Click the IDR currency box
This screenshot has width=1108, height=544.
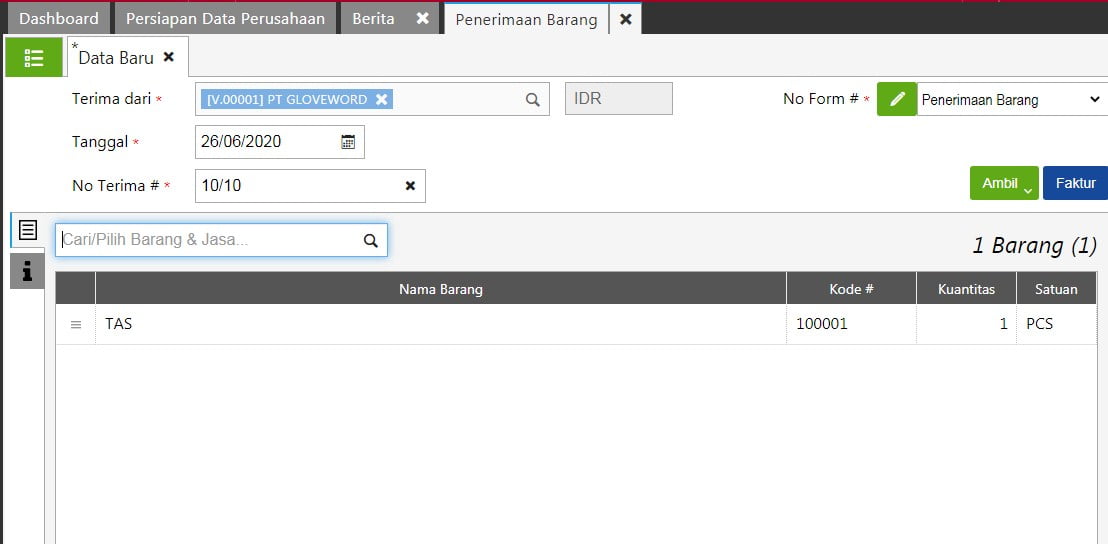coord(619,99)
